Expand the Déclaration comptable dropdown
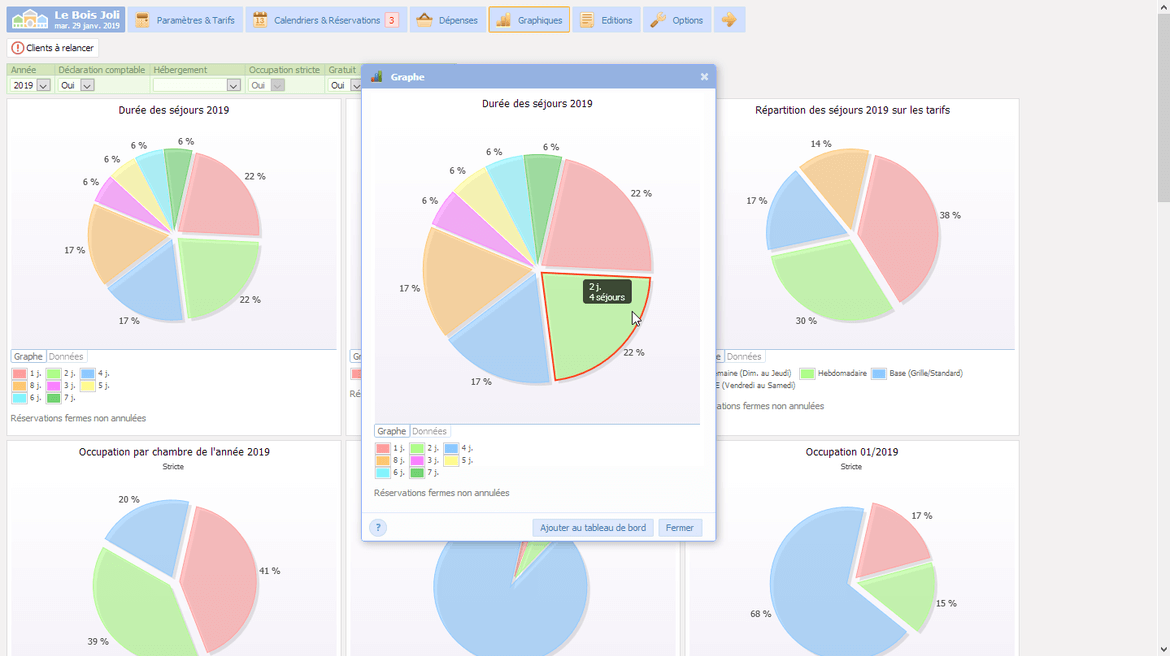1170x656 pixels. click(87, 86)
